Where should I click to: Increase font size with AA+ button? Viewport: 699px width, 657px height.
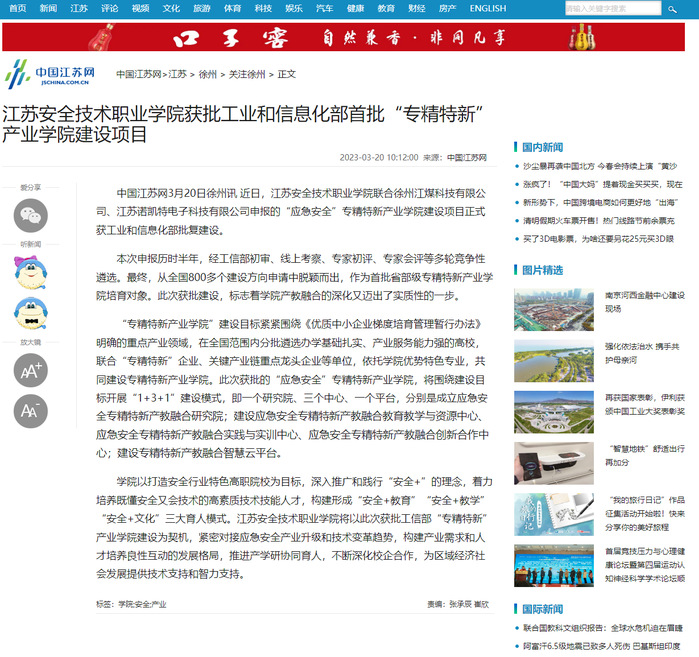click(x=30, y=369)
